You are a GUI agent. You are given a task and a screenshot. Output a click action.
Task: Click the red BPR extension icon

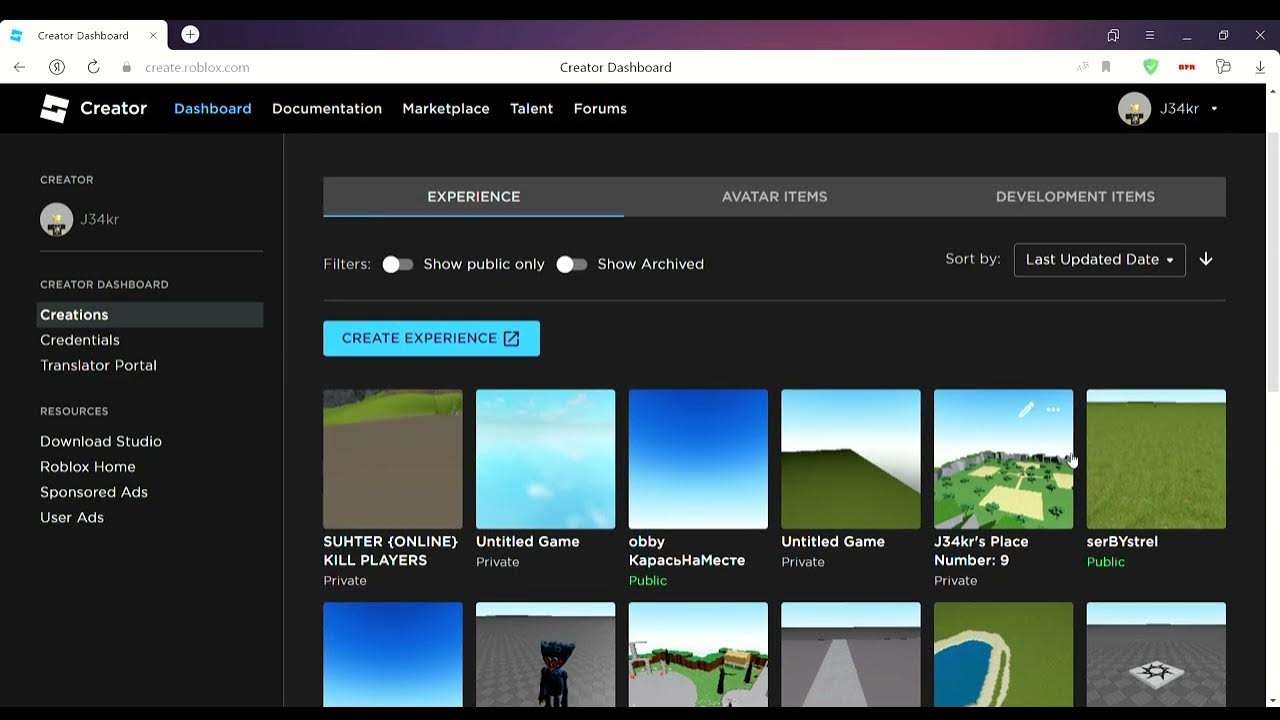coord(1187,67)
